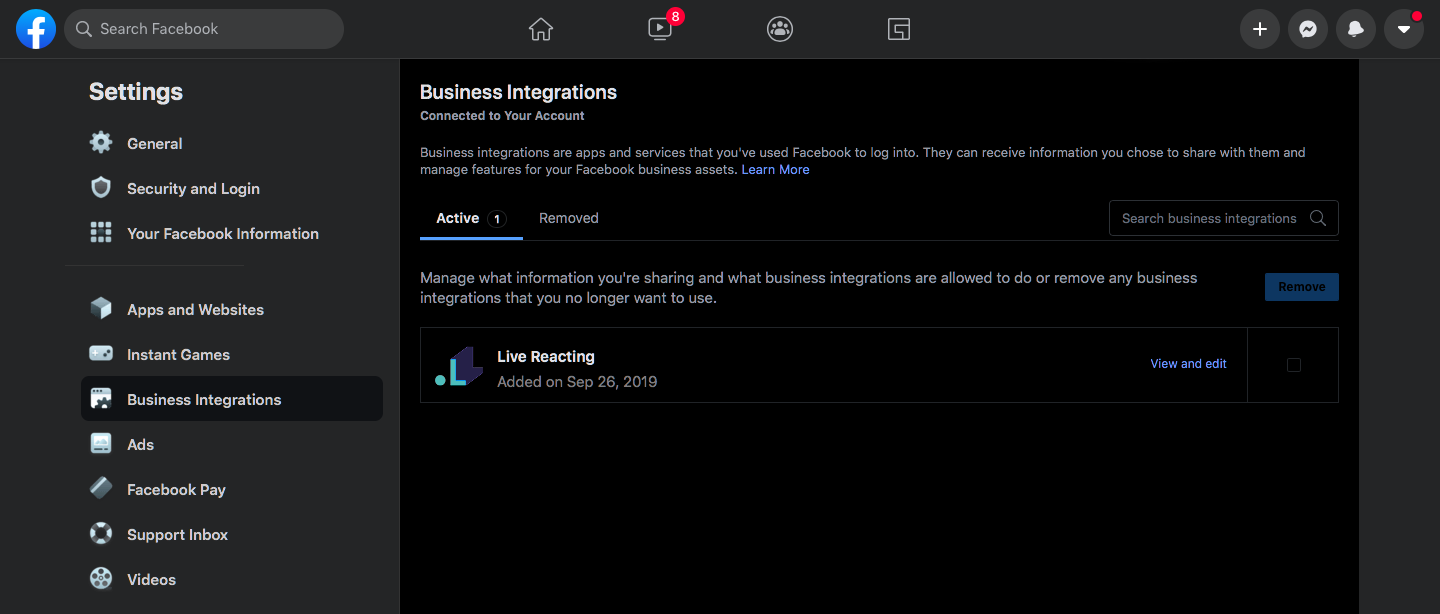The image size is (1440, 614).
Task: Click the Live Reacting app logo
Action: click(x=459, y=367)
